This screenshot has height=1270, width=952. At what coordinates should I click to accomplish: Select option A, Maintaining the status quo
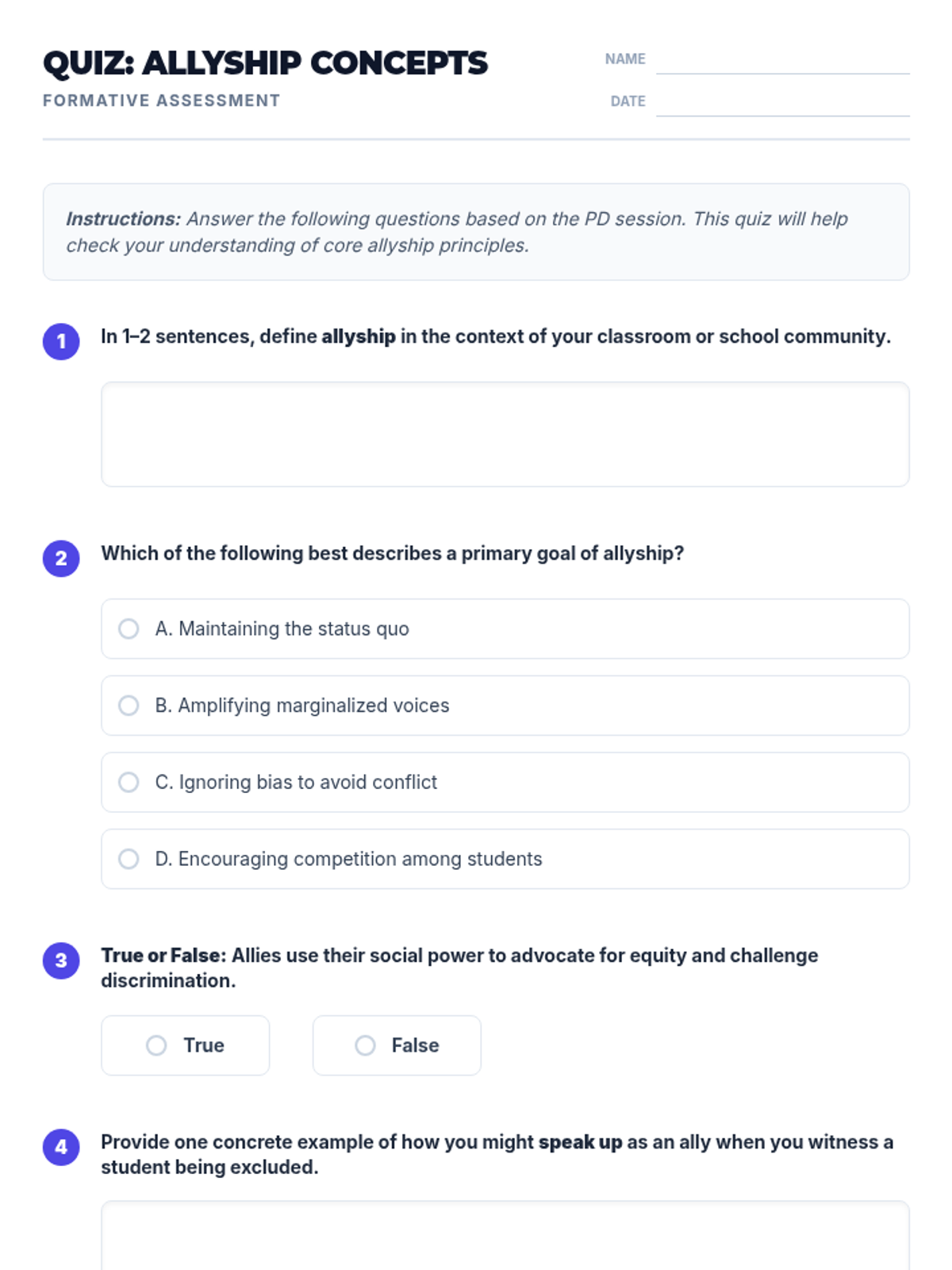[129, 629]
